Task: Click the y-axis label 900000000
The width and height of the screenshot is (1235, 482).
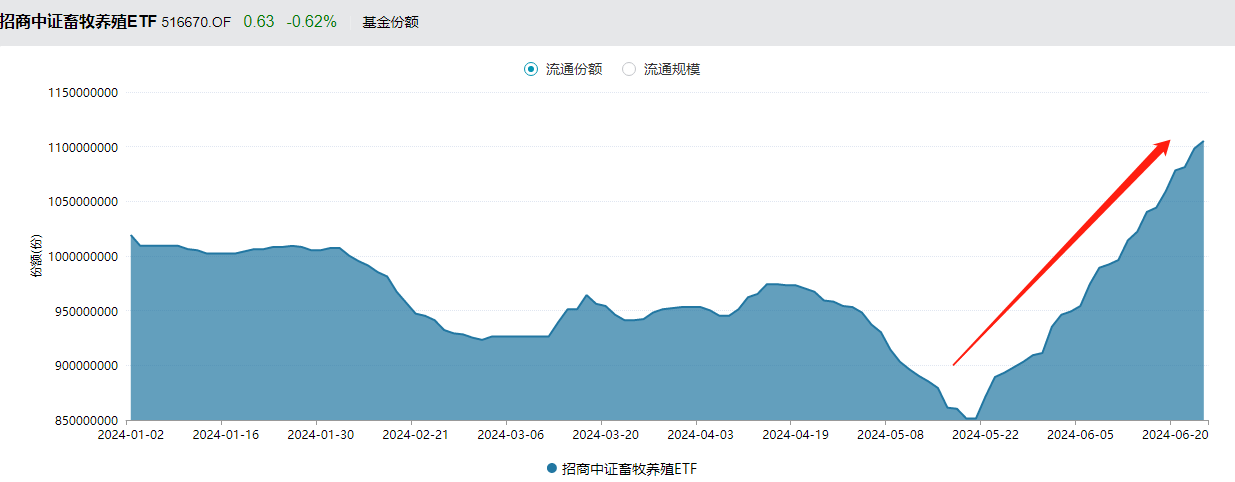Action: click(88, 366)
